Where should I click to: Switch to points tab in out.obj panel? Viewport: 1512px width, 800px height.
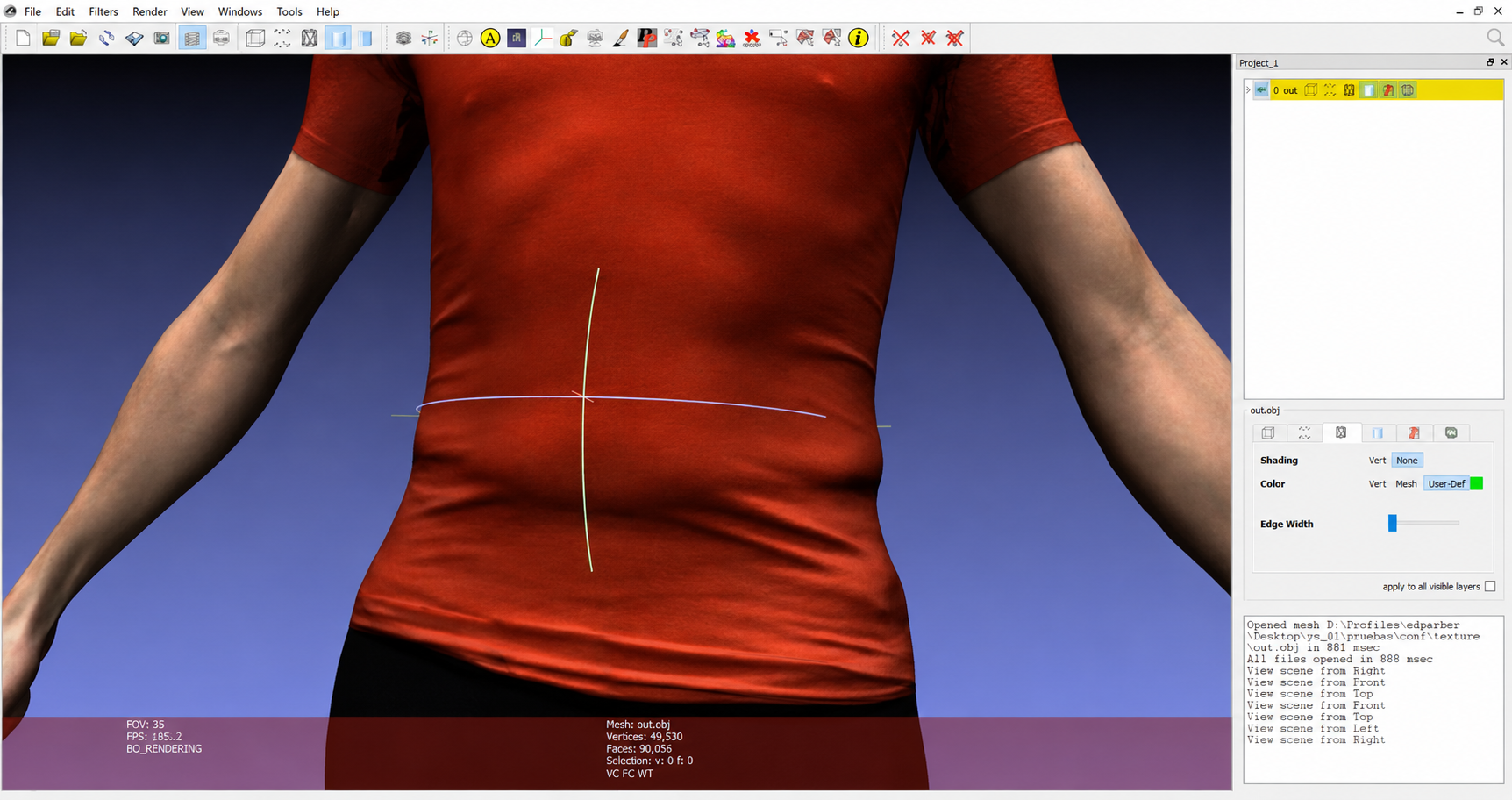point(1305,433)
